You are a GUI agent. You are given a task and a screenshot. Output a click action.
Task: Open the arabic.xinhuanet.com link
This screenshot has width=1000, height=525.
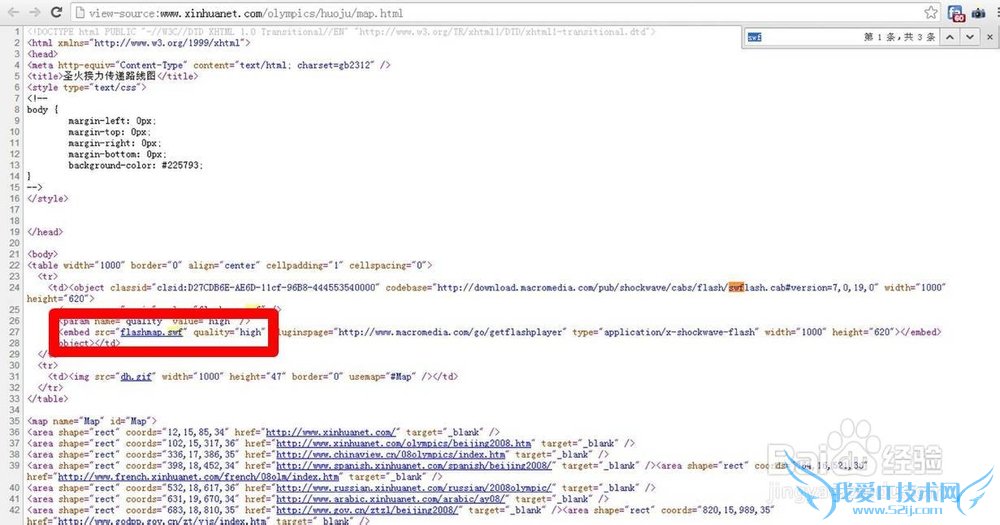tap(390, 499)
